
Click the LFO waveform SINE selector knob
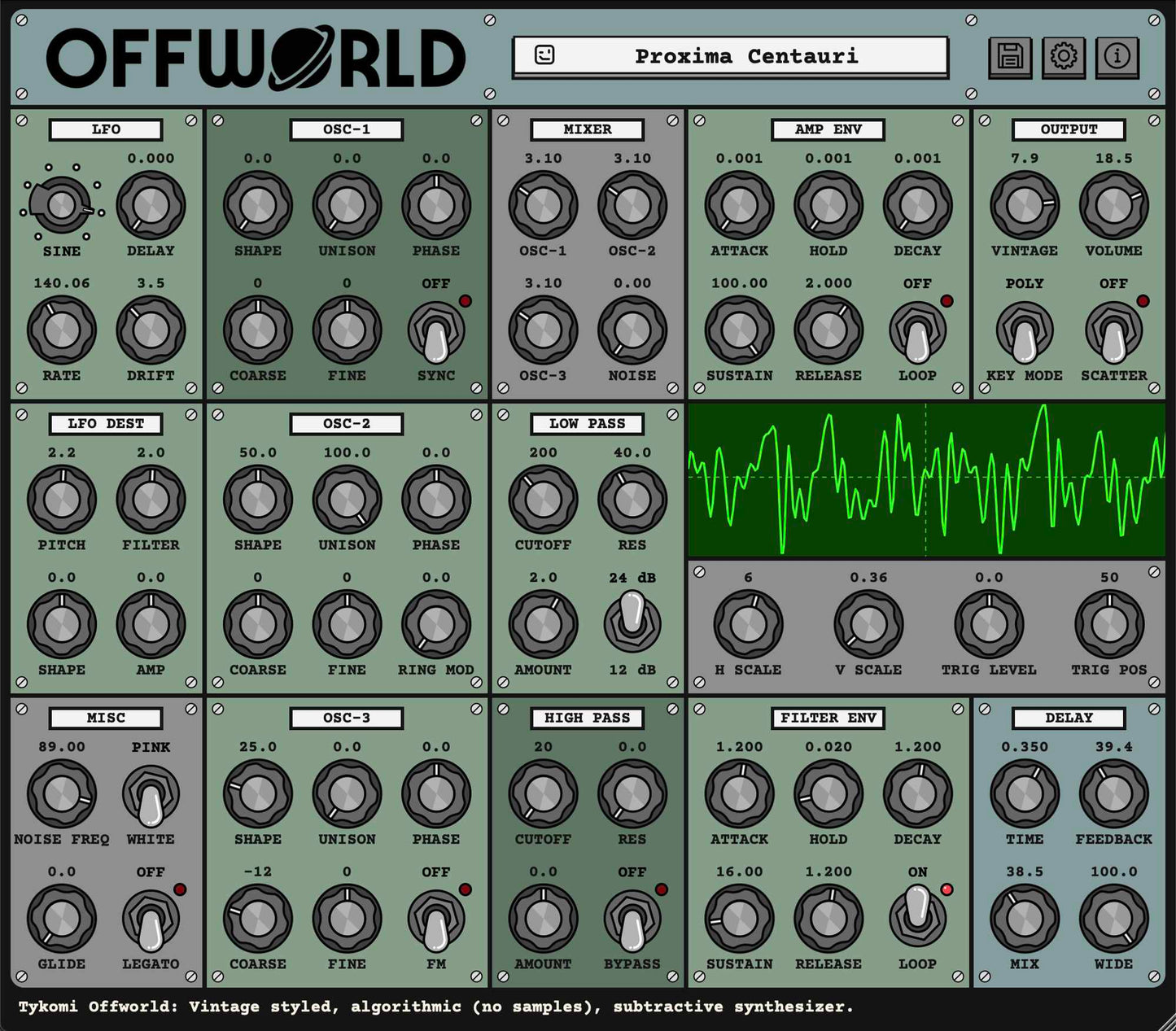[x=62, y=205]
